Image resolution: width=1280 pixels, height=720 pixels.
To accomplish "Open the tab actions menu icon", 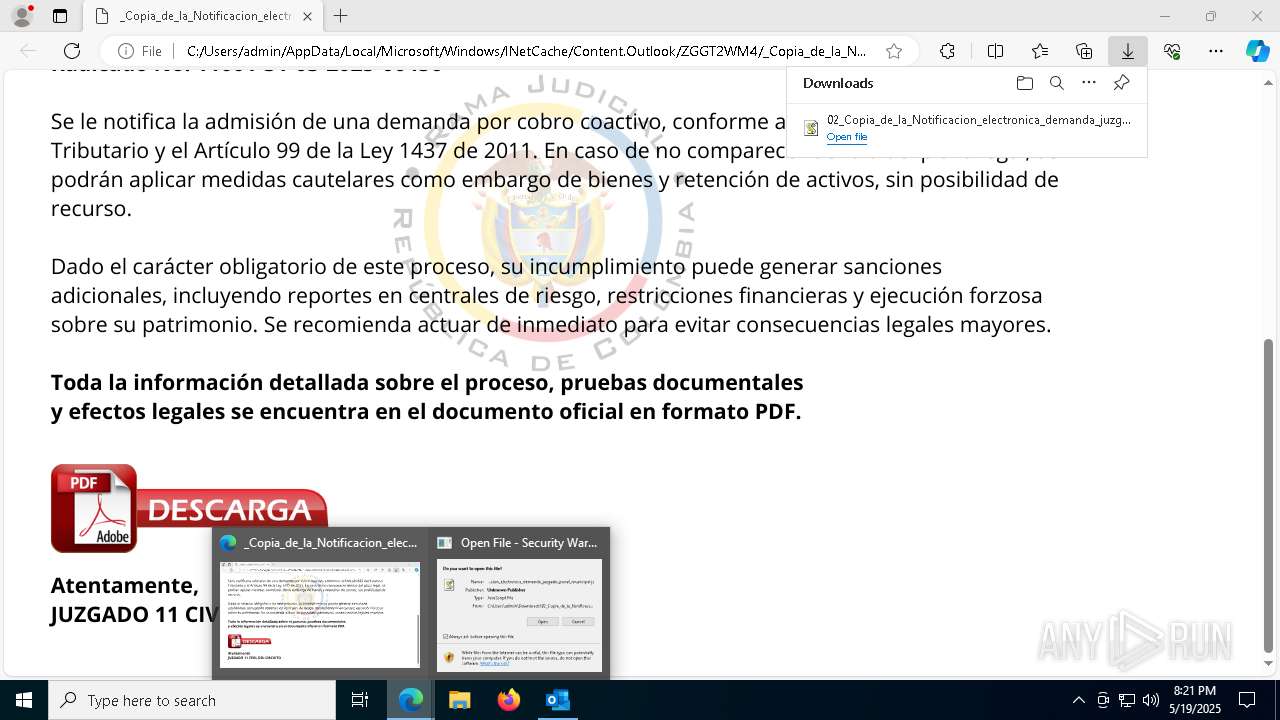I will [x=60, y=16].
